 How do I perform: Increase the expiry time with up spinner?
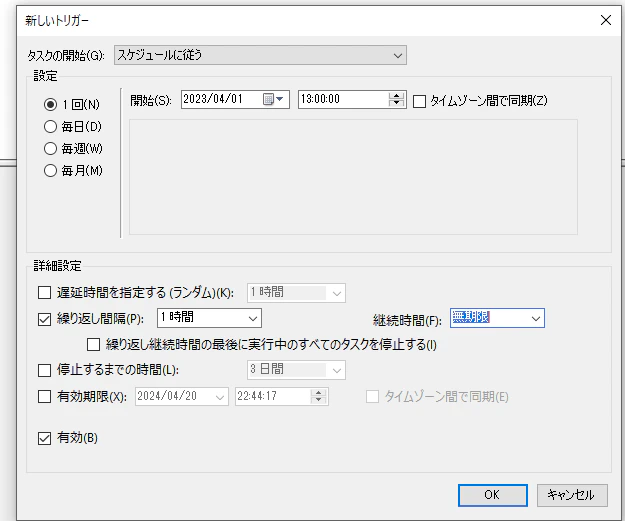pyautogui.click(x=318, y=393)
